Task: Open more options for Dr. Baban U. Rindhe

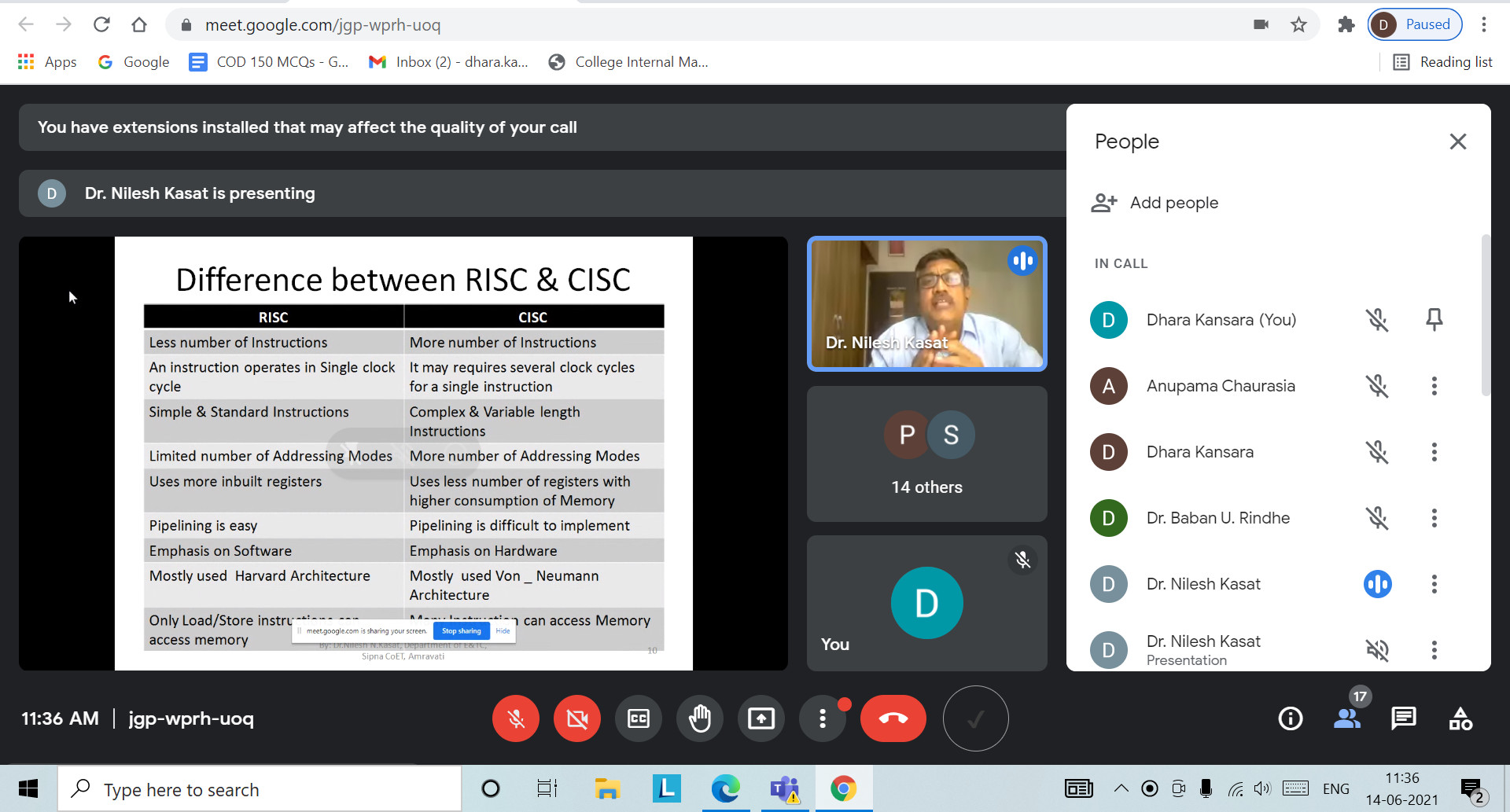Action: (1434, 518)
